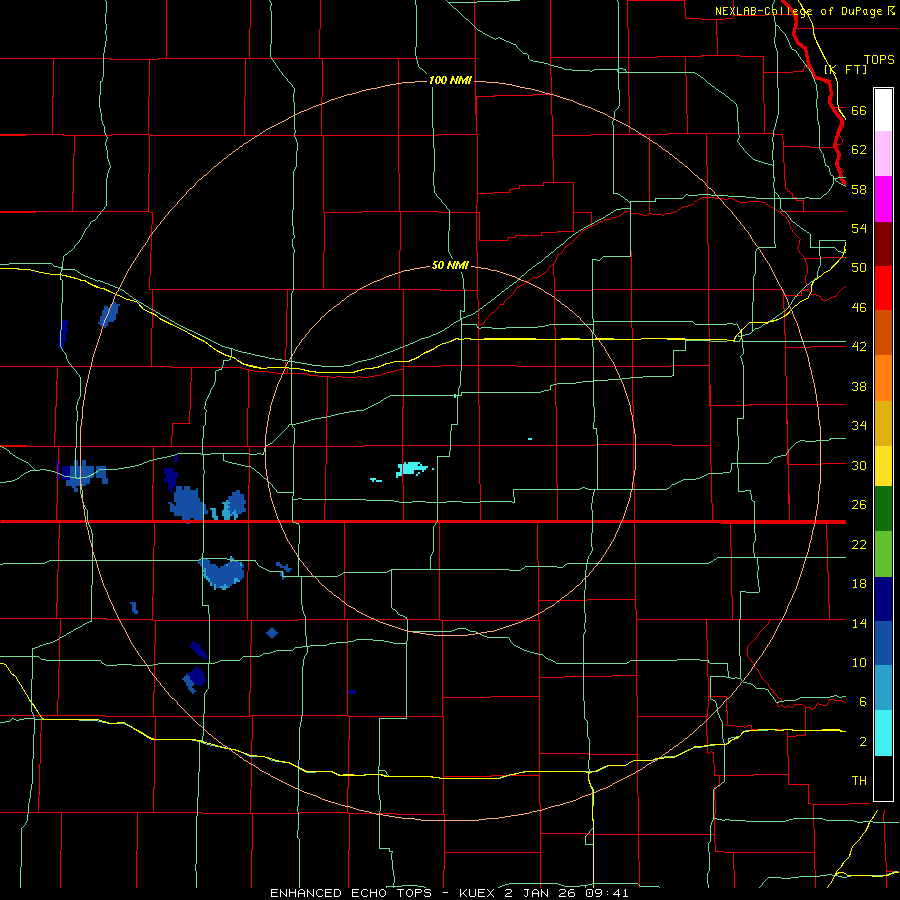Click the legend value 46
Screen dimensions: 900x900
(859, 307)
